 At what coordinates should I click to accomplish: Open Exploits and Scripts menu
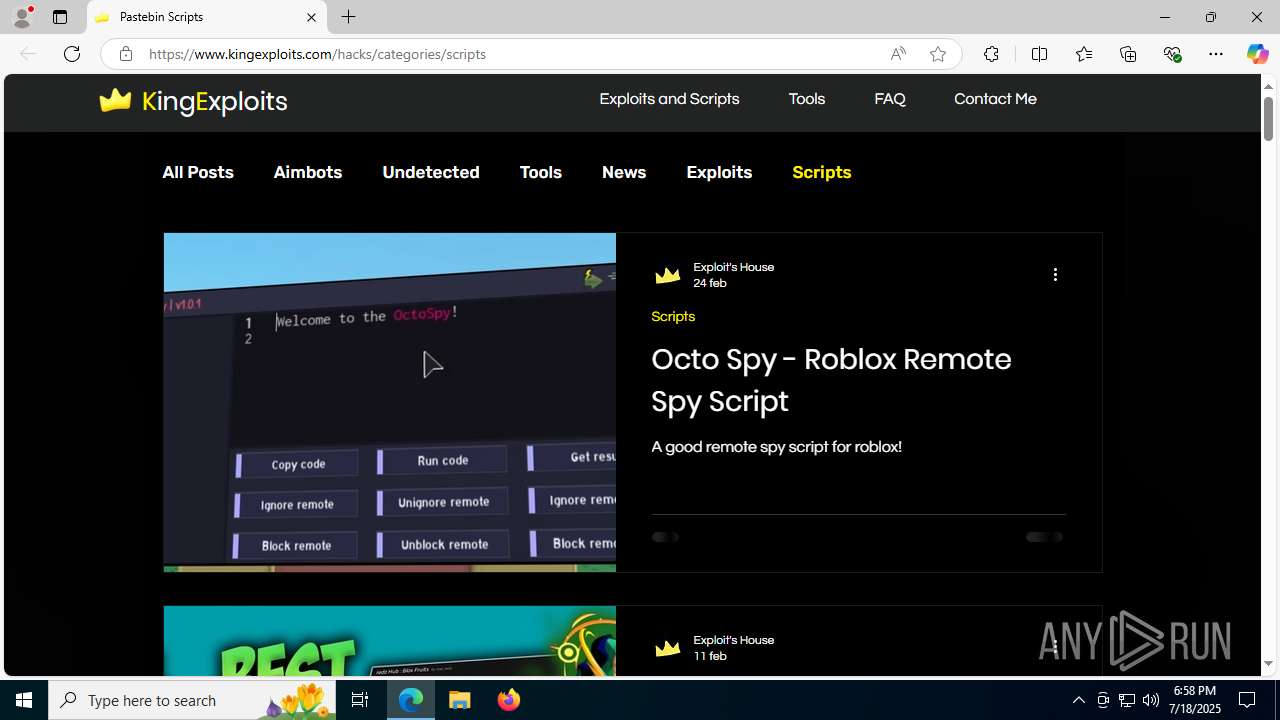click(x=669, y=99)
